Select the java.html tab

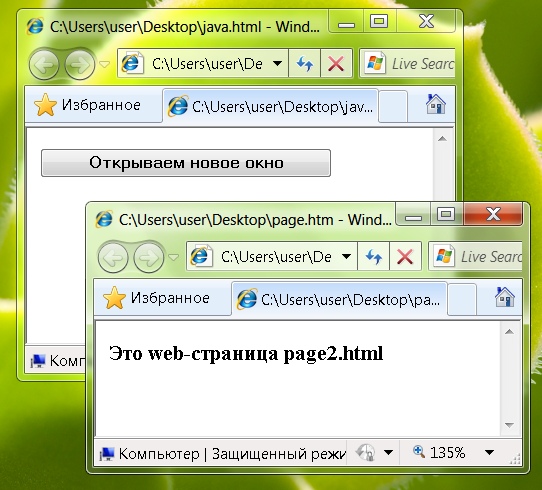pos(270,106)
